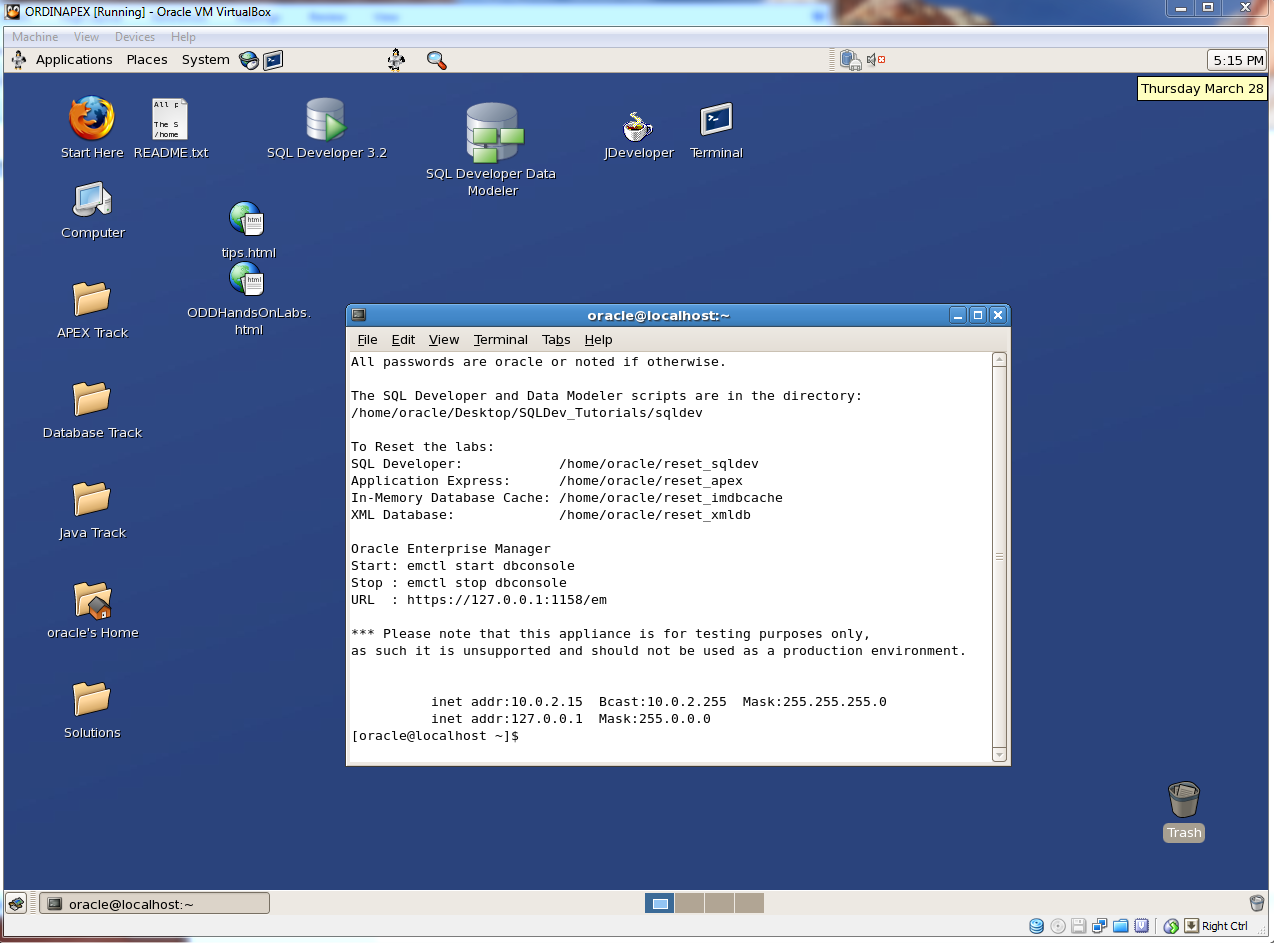1274x943 pixels.
Task: Open the VirtualBox View menu
Action: coord(86,37)
